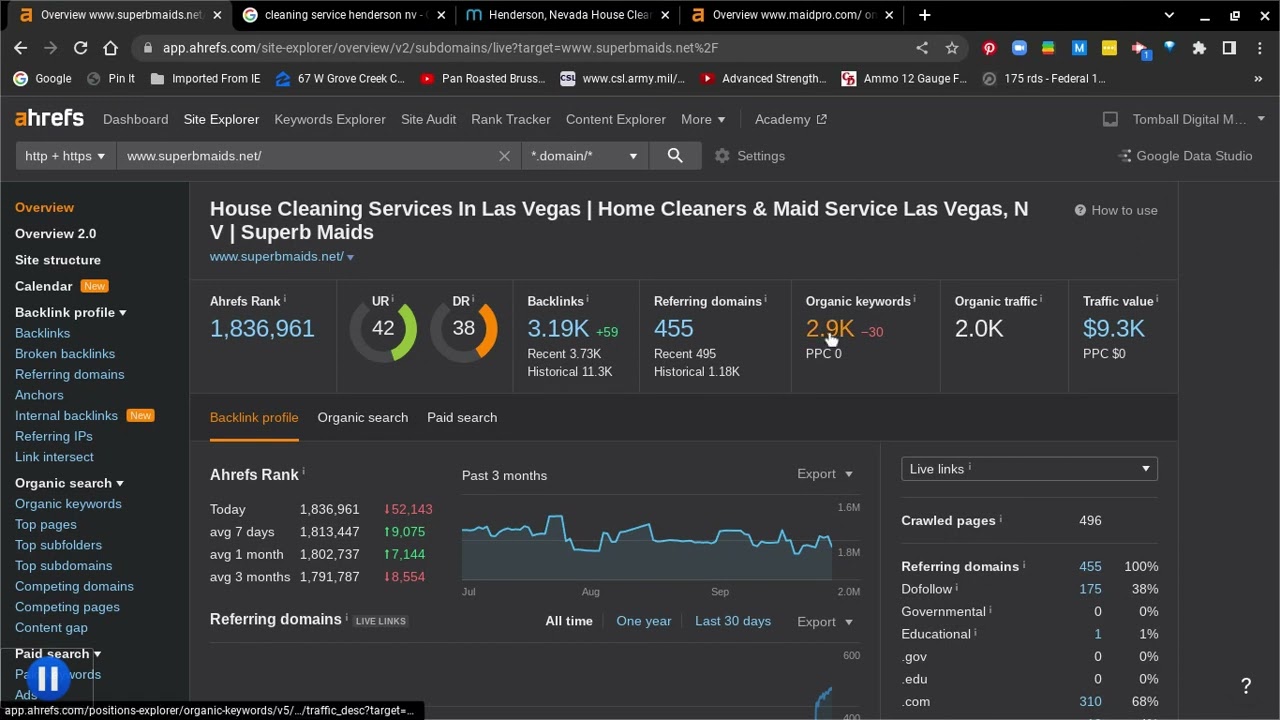
Task: Select One year range
Action: click(x=644, y=621)
